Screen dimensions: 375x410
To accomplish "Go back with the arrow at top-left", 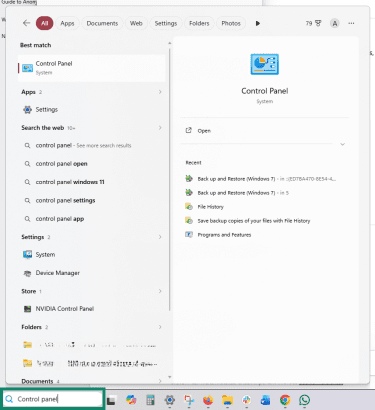I will 26,23.
